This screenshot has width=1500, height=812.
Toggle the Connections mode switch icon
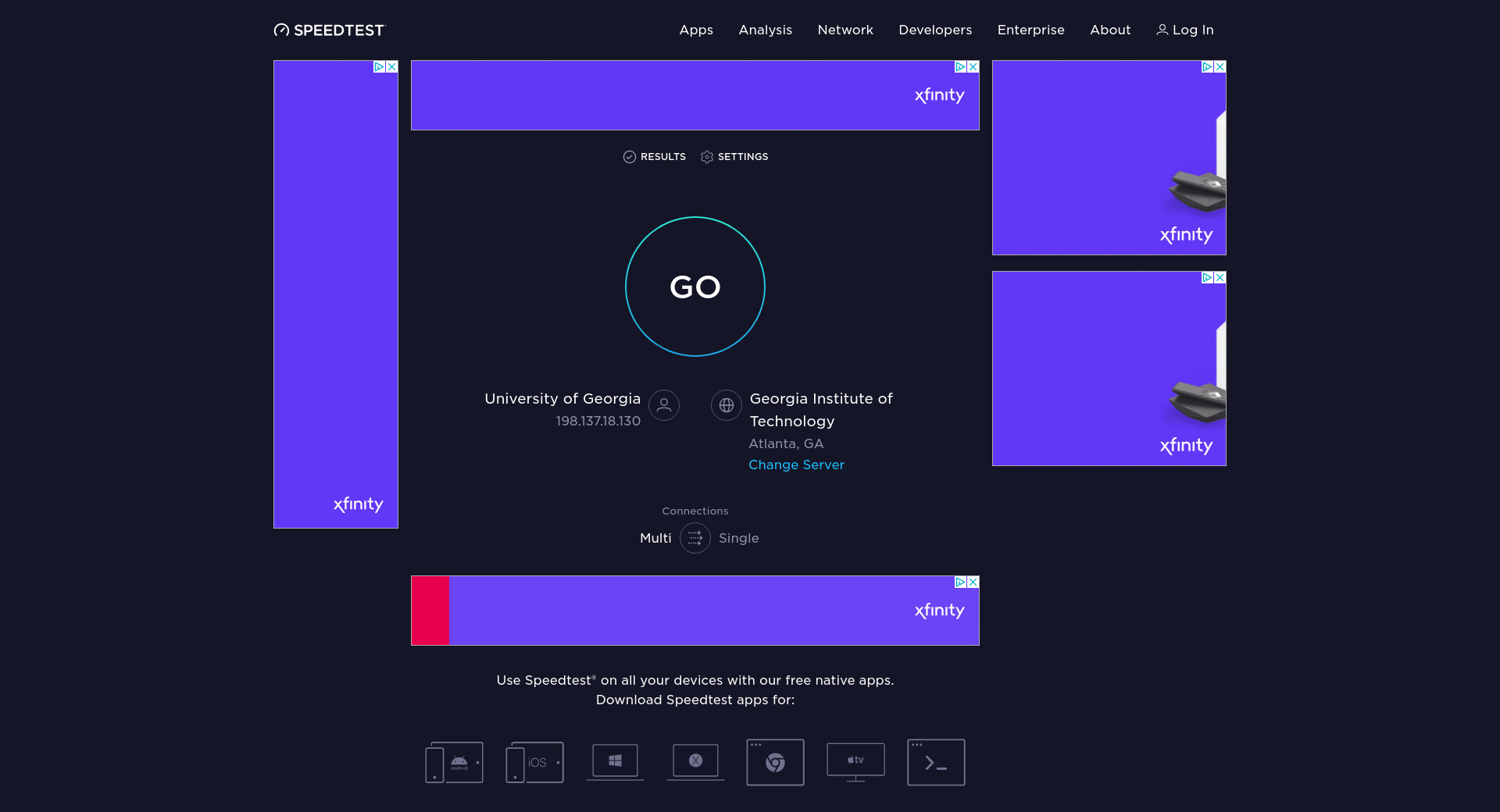coord(695,538)
